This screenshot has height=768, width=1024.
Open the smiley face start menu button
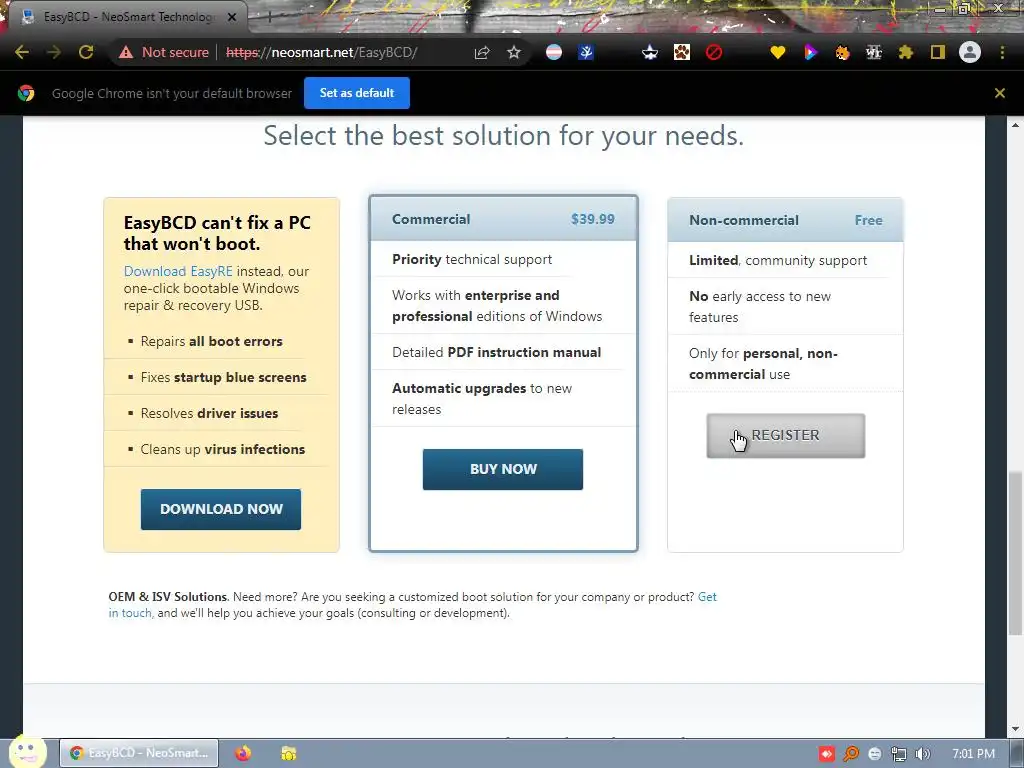coord(26,751)
